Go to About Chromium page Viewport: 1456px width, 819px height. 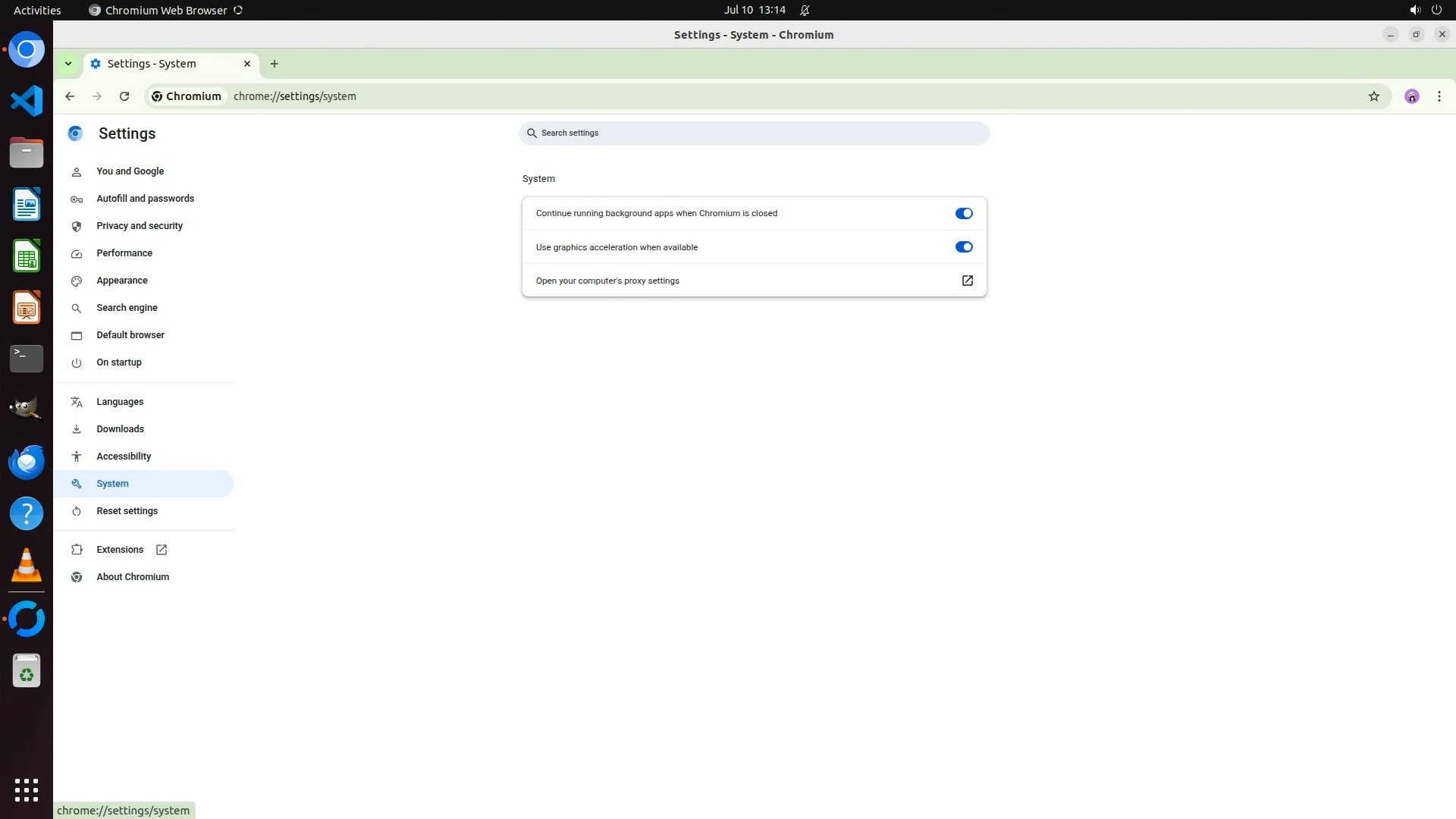[x=133, y=577]
